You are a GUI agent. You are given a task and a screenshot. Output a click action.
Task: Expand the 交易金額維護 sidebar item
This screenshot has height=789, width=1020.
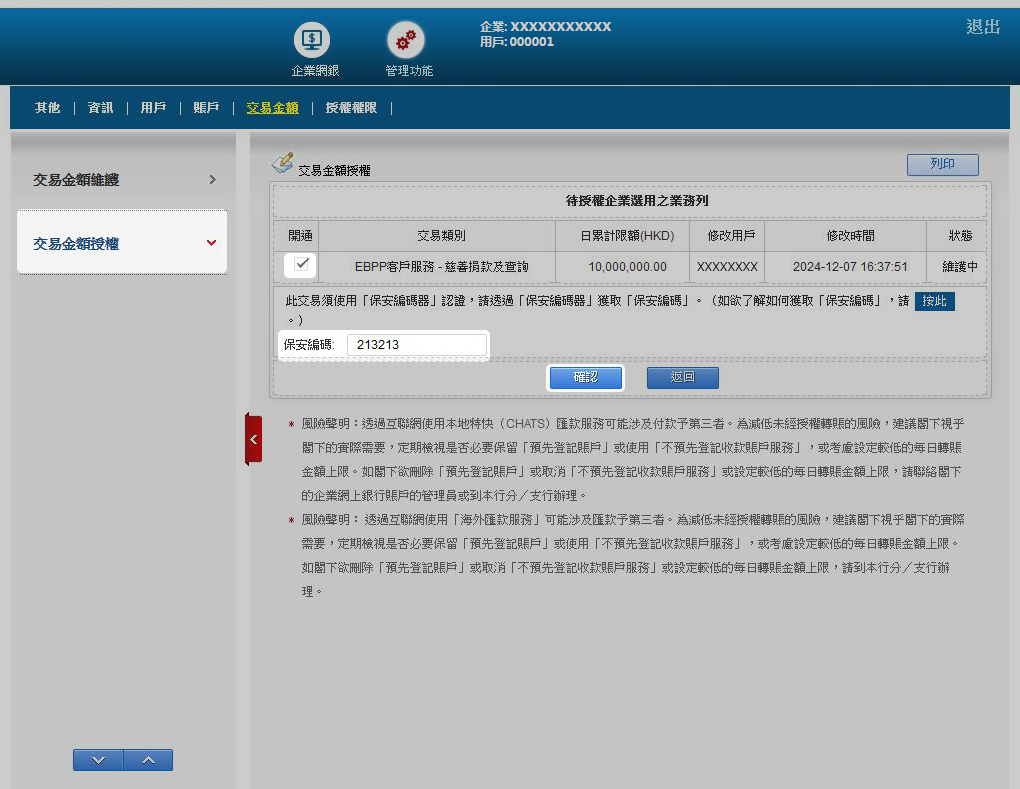122,180
